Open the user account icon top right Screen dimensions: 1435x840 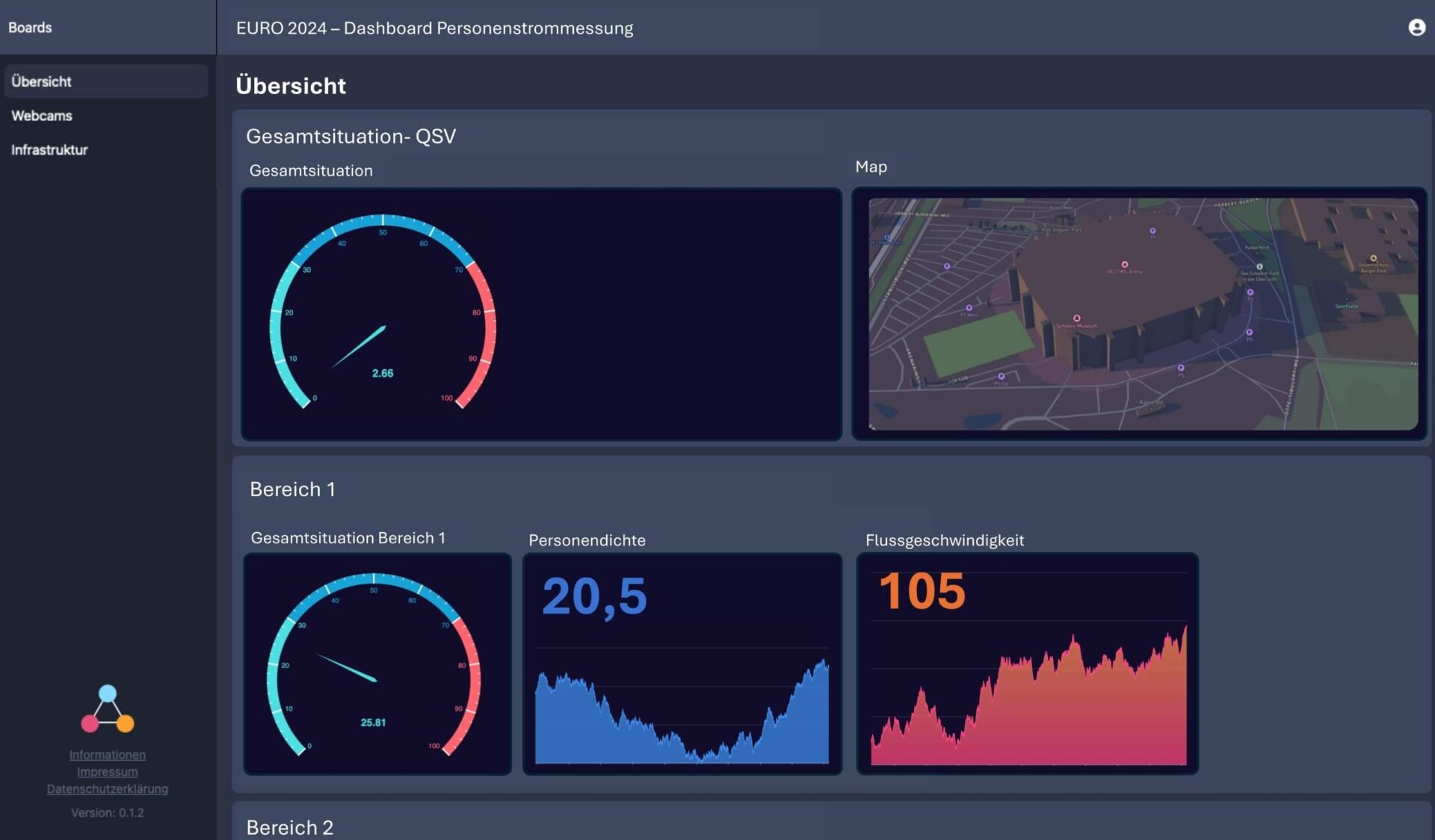pos(1417,28)
